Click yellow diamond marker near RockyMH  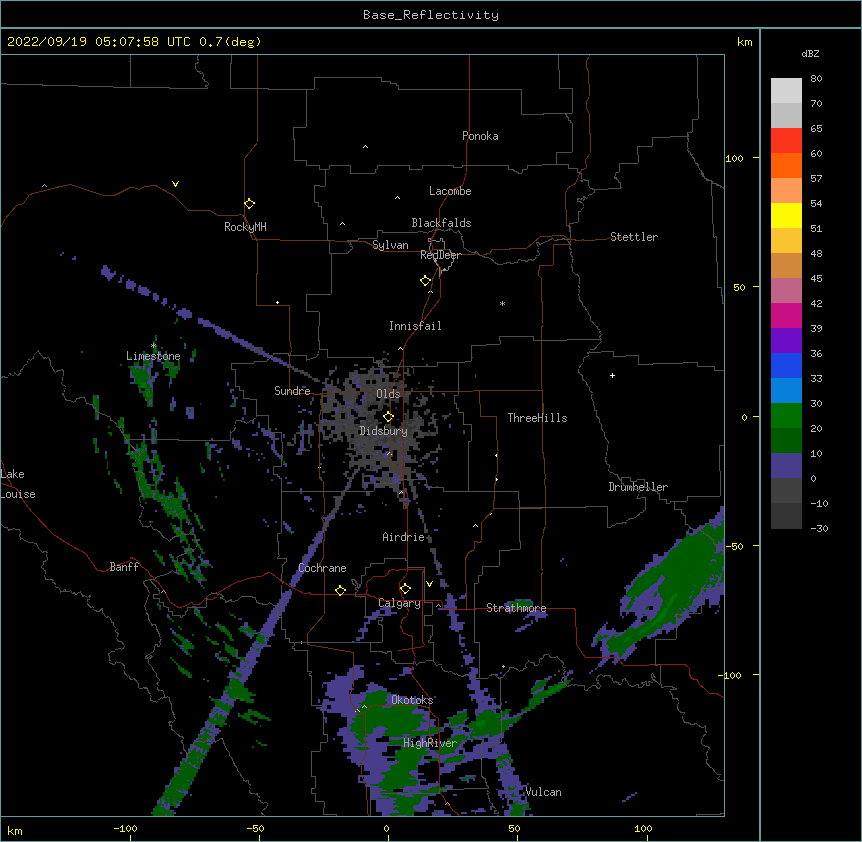(x=249, y=203)
